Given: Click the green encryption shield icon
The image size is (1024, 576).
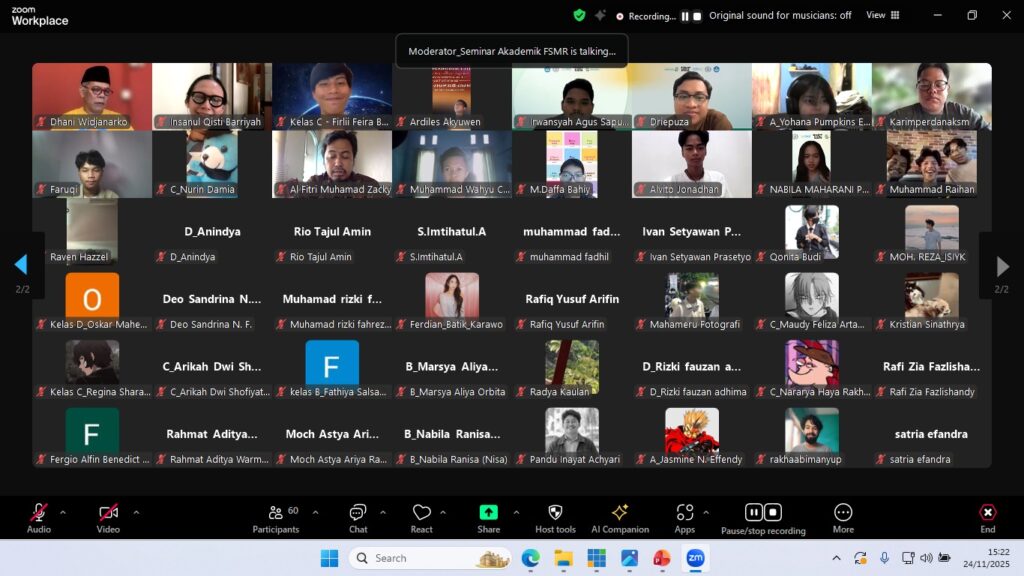Looking at the screenshot, I should (579, 15).
